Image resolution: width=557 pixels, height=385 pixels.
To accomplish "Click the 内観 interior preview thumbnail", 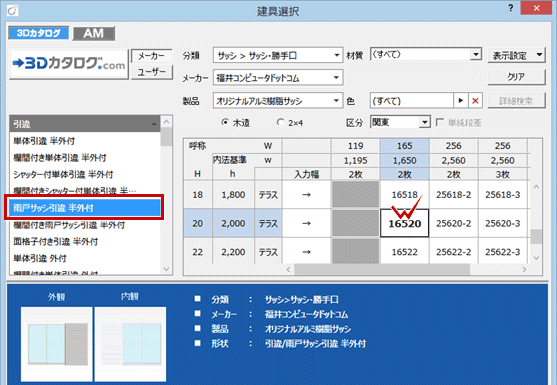I will coord(130,344).
